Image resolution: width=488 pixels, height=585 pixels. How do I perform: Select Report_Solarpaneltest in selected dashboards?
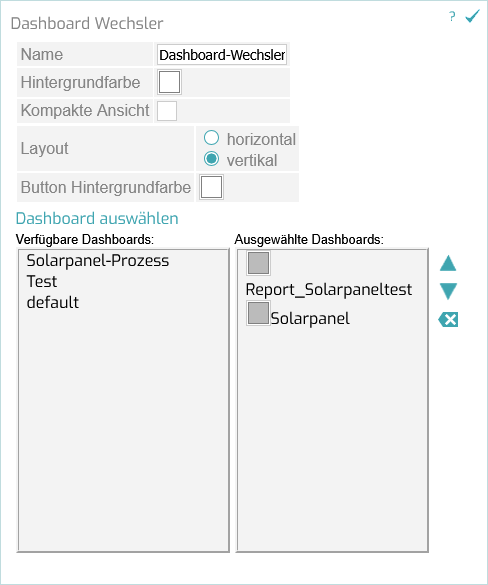[x=329, y=290]
